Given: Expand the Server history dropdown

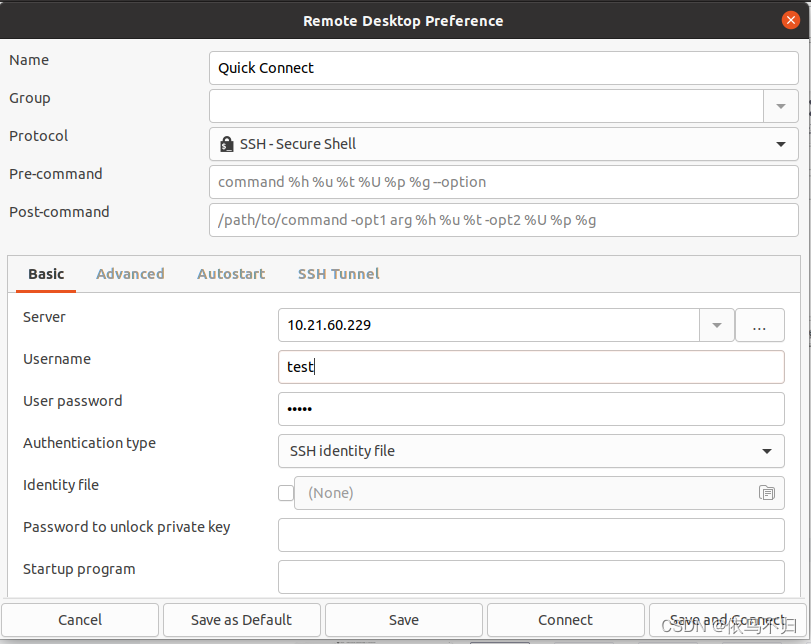Looking at the screenshot, I should [716, 325].
